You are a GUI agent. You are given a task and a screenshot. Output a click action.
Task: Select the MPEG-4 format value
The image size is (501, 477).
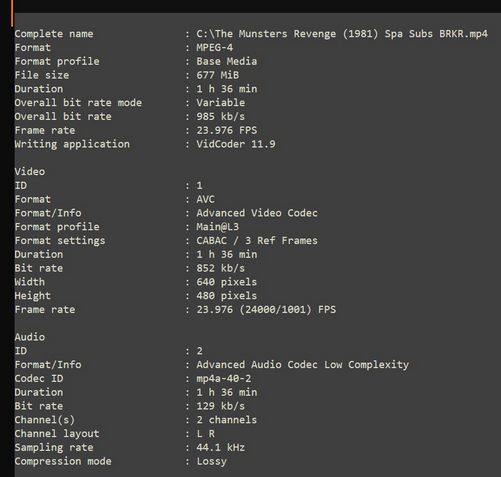tap(215, 47)
